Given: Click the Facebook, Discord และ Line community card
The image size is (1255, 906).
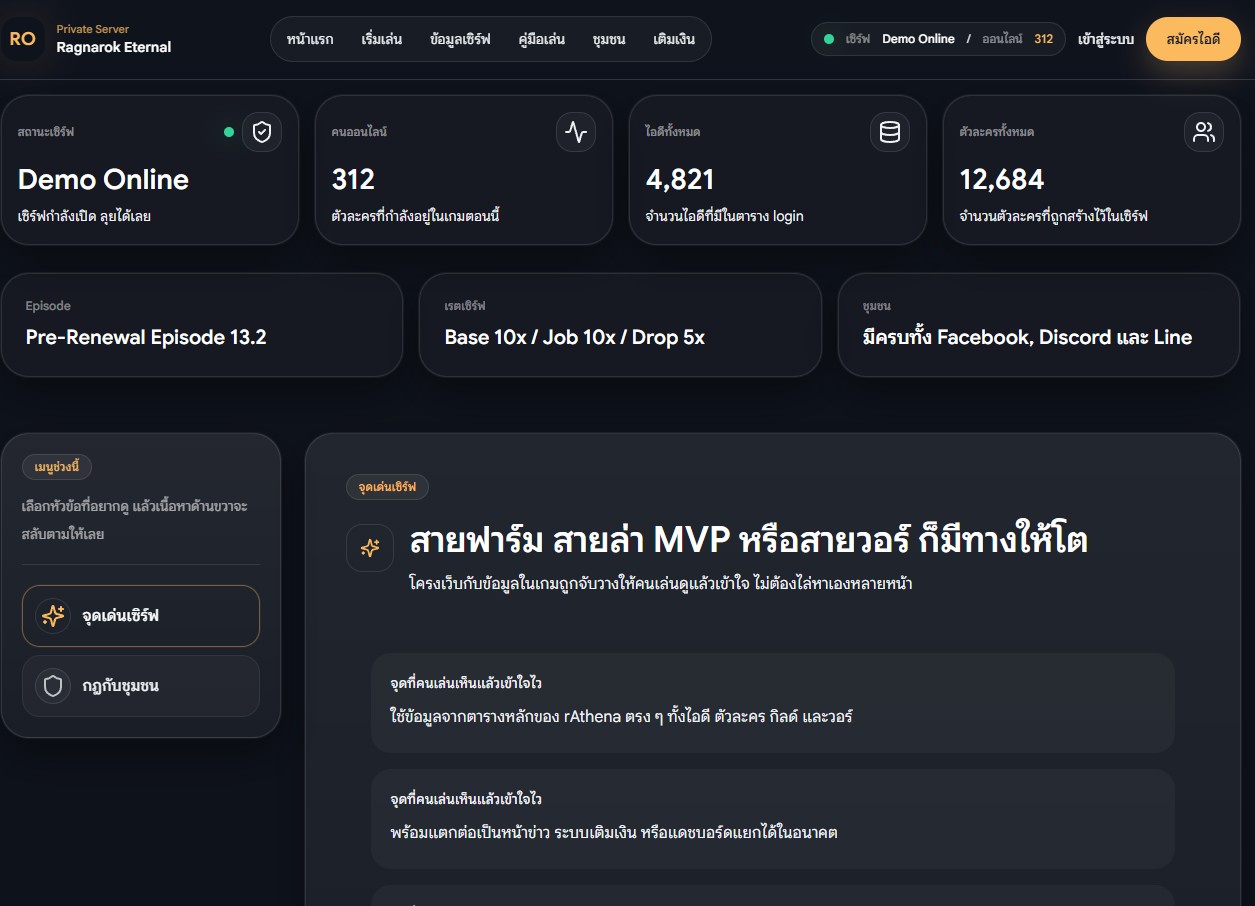Looking at the screenshot, I should (x=1039, y=325).
